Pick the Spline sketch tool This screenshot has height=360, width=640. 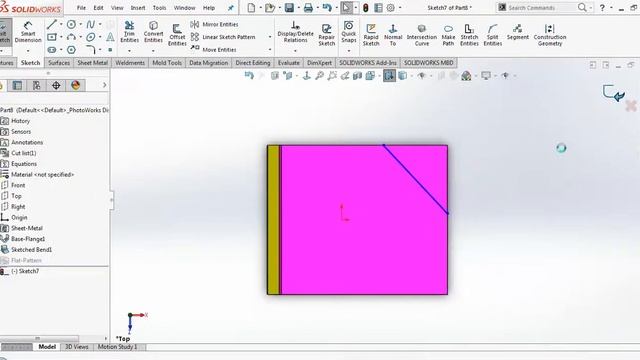point(91,24)
